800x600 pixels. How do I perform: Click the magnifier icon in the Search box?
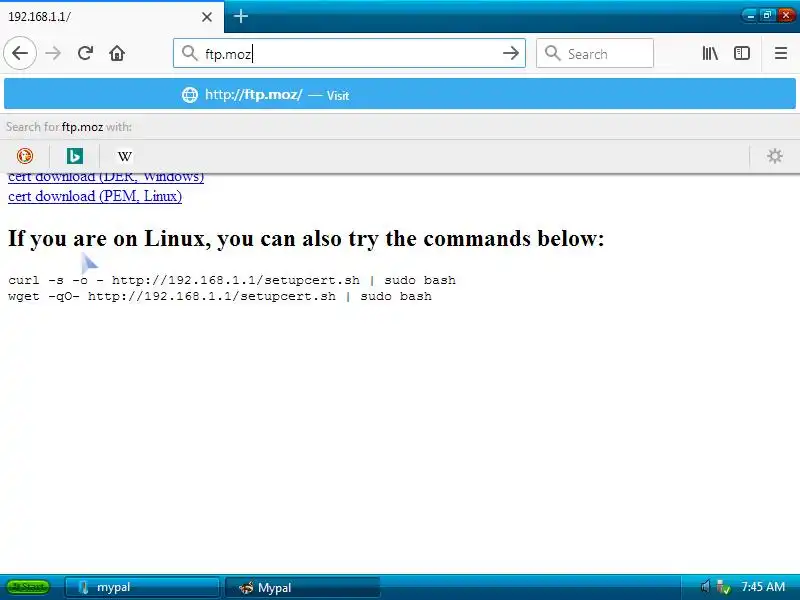coord(553,53)
